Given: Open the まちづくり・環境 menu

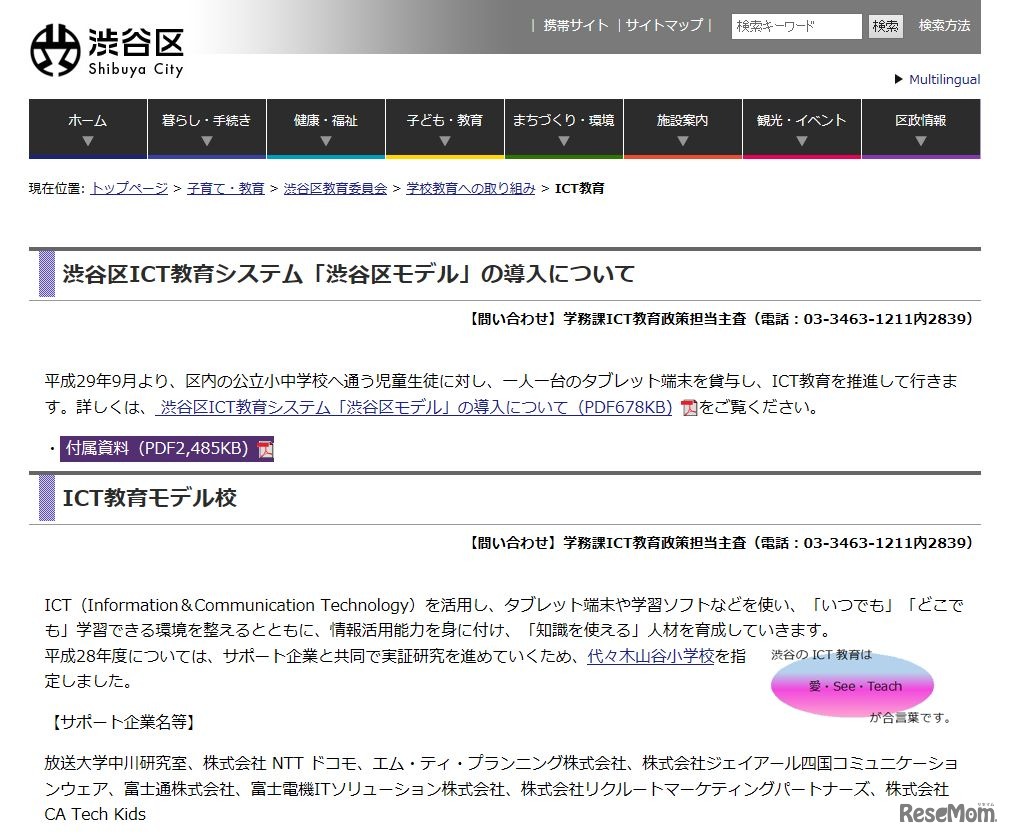Looking at the screenshot, I should (563, 128).
